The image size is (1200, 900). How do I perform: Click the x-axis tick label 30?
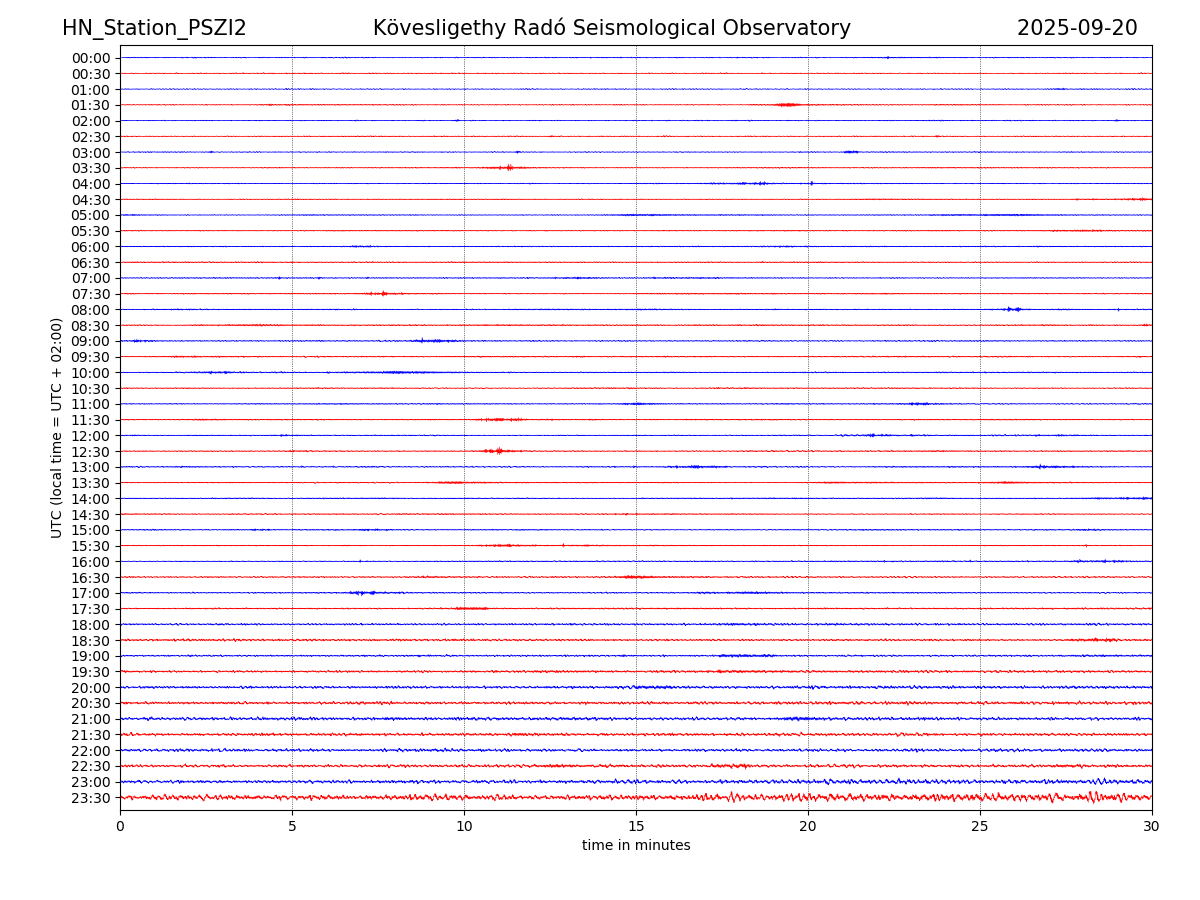coord(1151,826)
